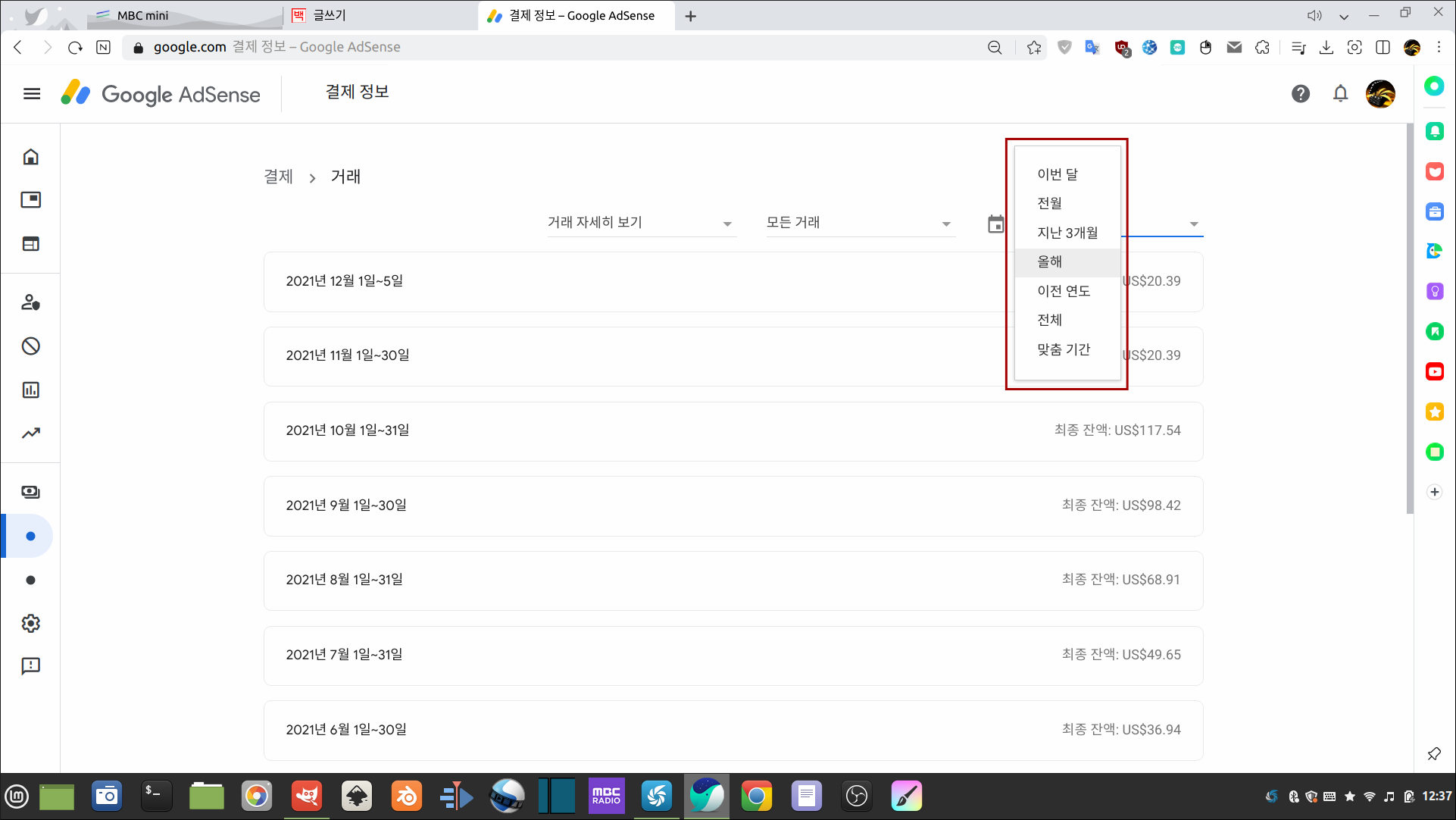
Task: Send feedback via sidebar speech bubble icon
Action: point(30,666)
